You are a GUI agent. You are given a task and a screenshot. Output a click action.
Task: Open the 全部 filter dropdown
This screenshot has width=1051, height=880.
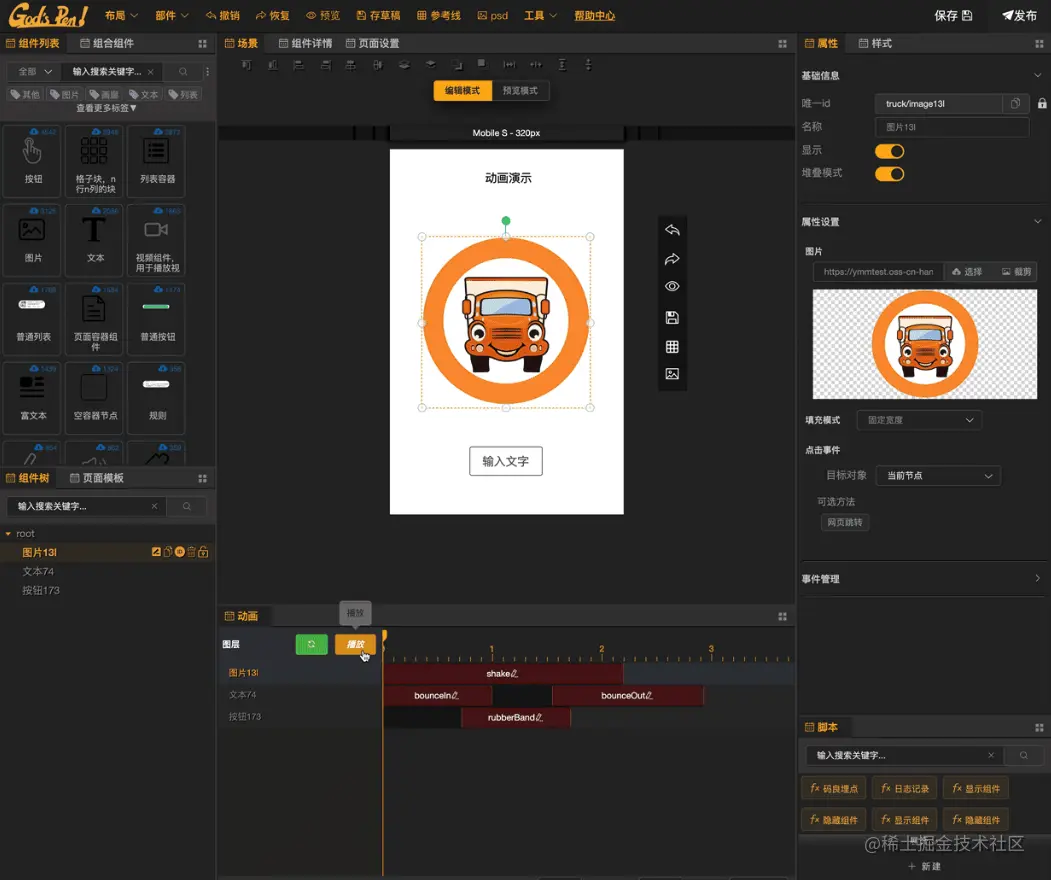(x=35, y=72)
